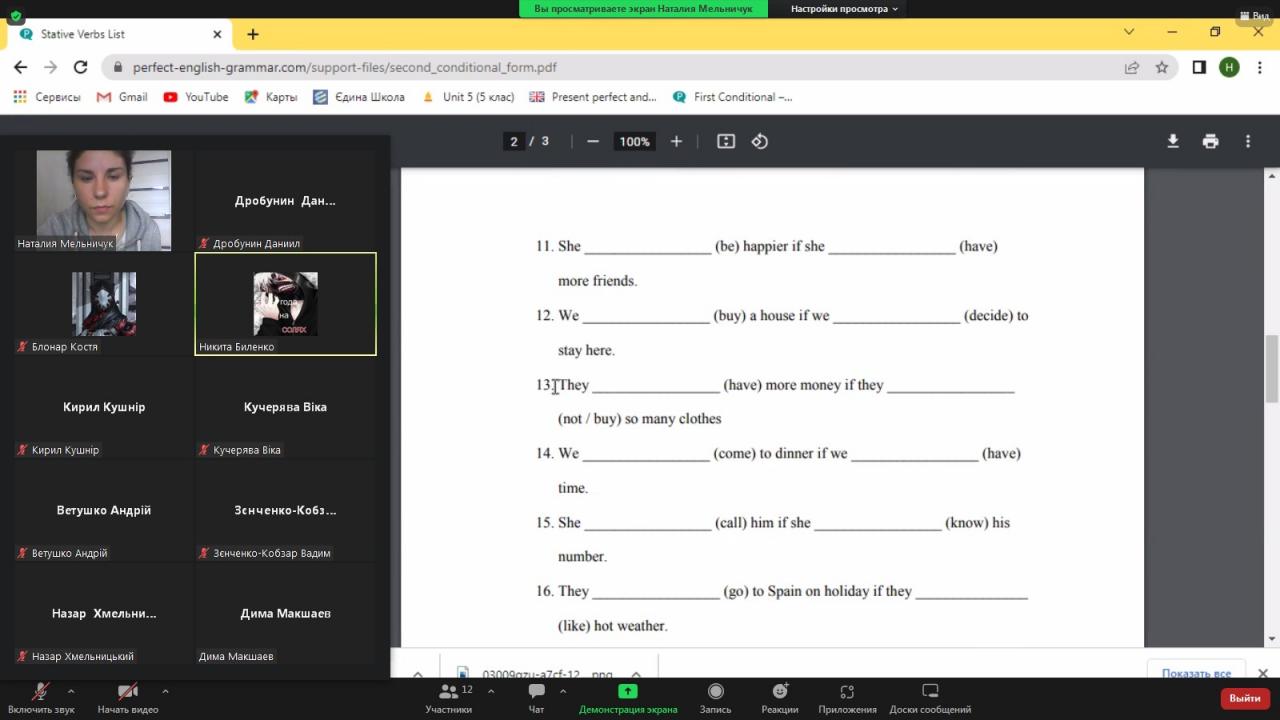Image resolution: width=1280 pixels, height=720 pixels.
Task: Unmute microphone in Zoom
Action: tap(41, 697)
